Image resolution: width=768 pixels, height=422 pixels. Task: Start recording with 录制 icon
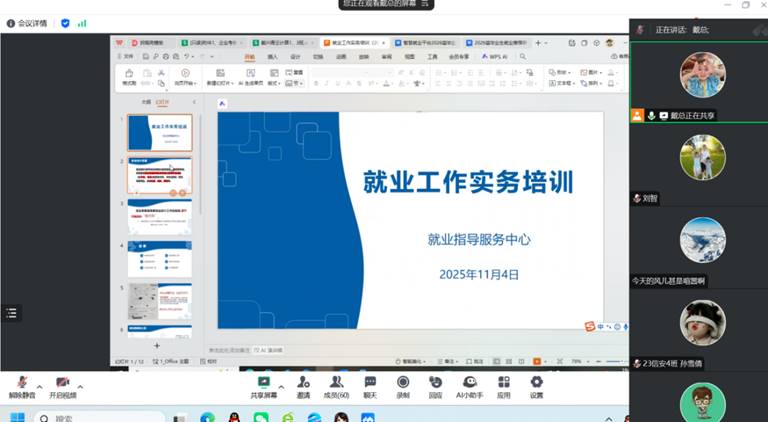[x=403, y=384]
